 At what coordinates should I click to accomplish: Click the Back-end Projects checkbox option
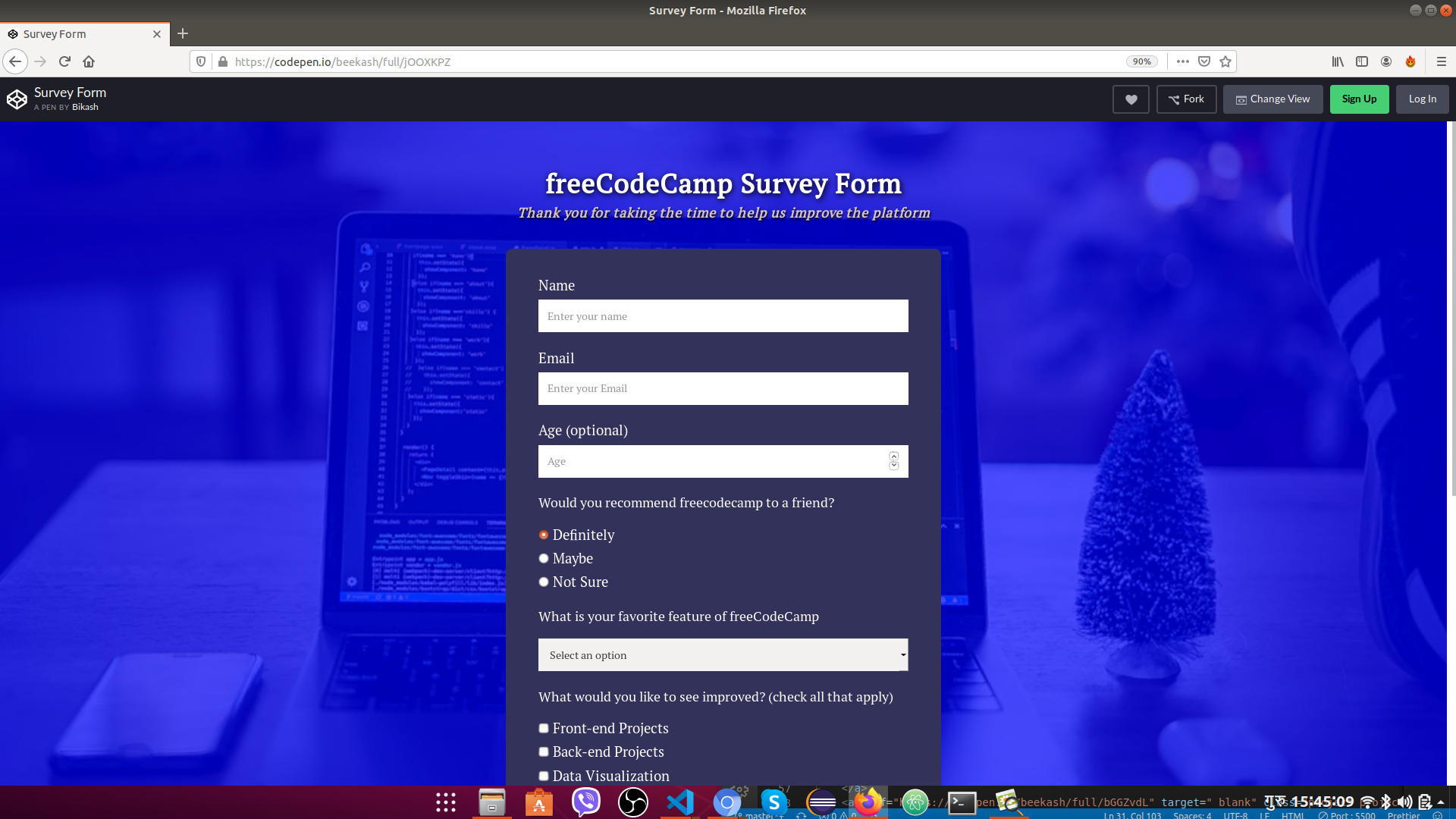click(544, 752)
